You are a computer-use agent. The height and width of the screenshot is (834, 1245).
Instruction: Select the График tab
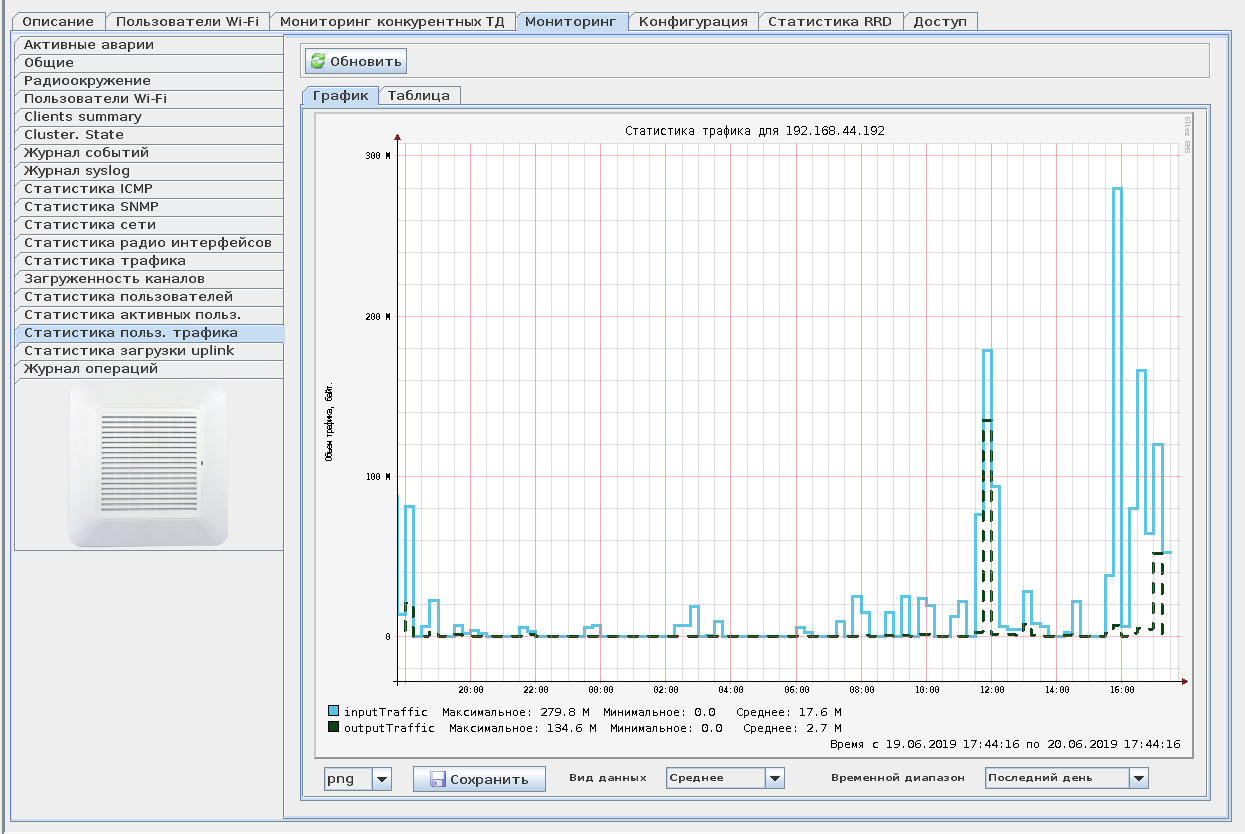(339, 96)
